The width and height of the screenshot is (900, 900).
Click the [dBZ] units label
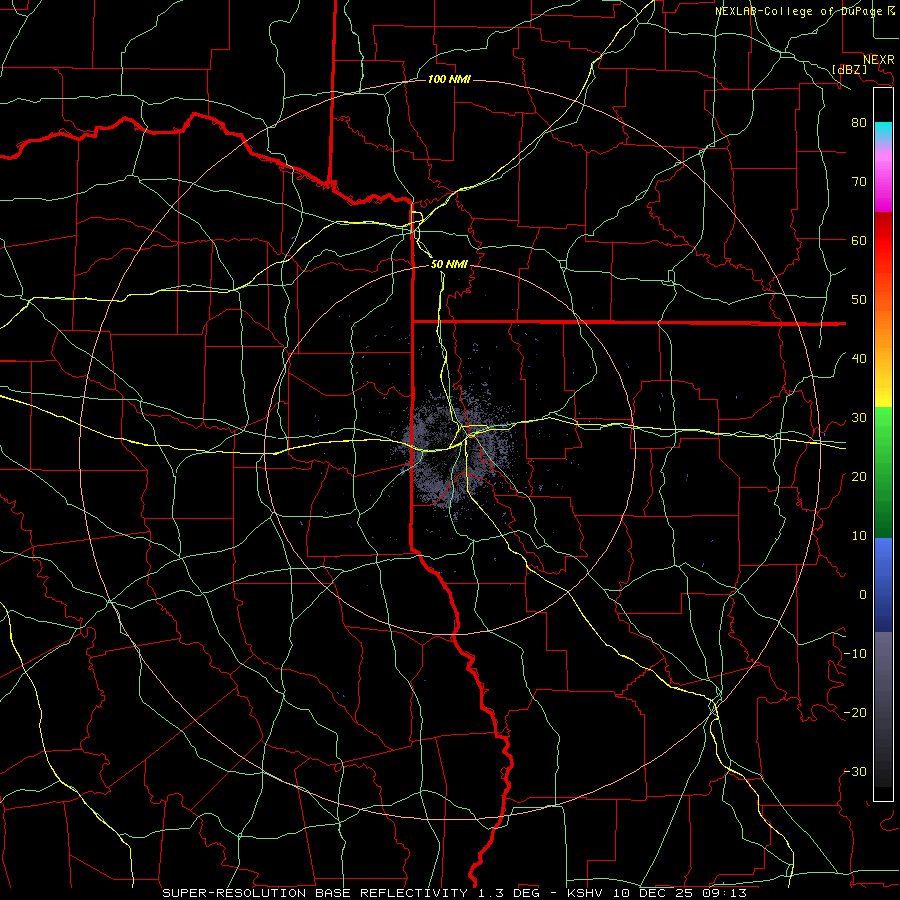click(x=849, y=69)
